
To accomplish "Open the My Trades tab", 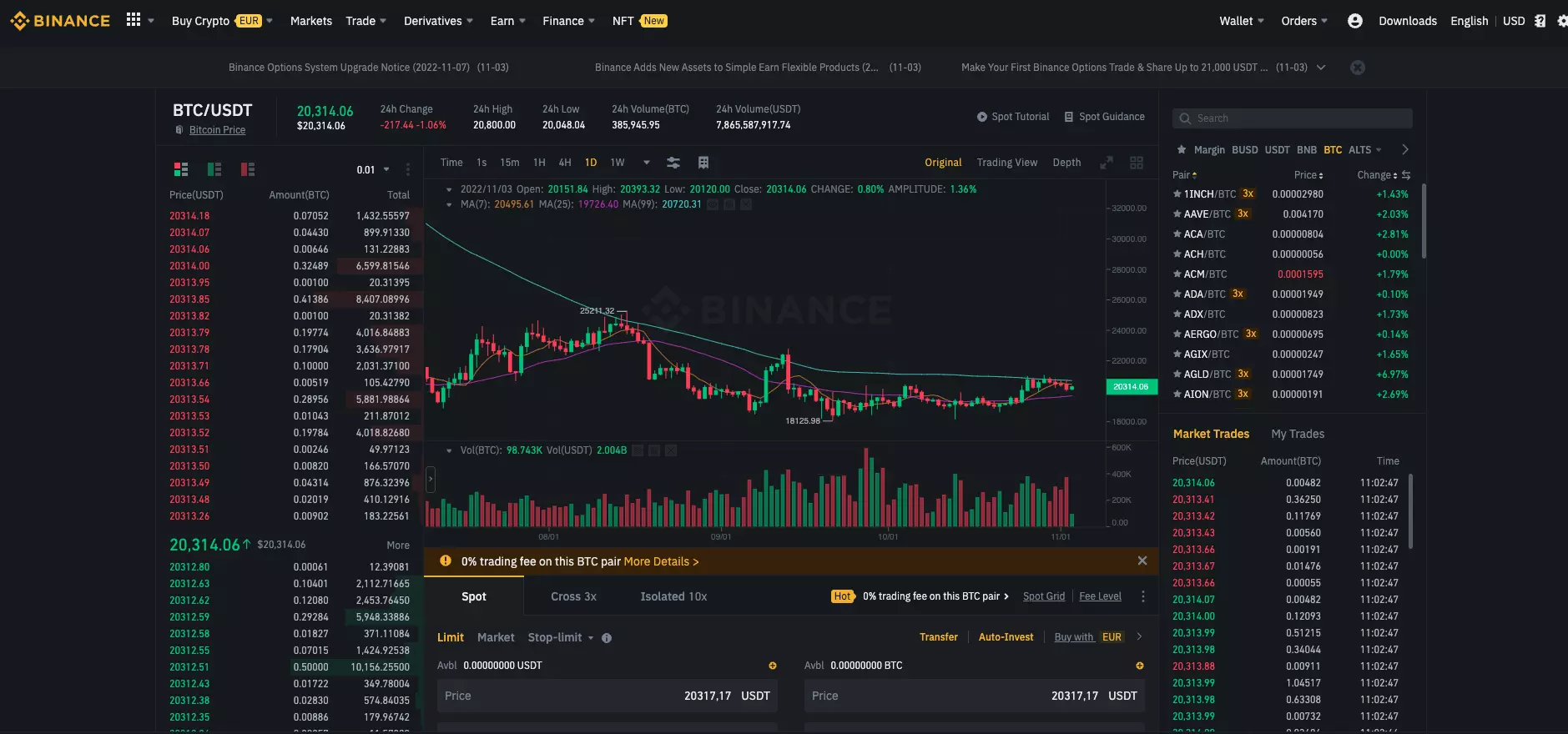I will click(1298, 434).
